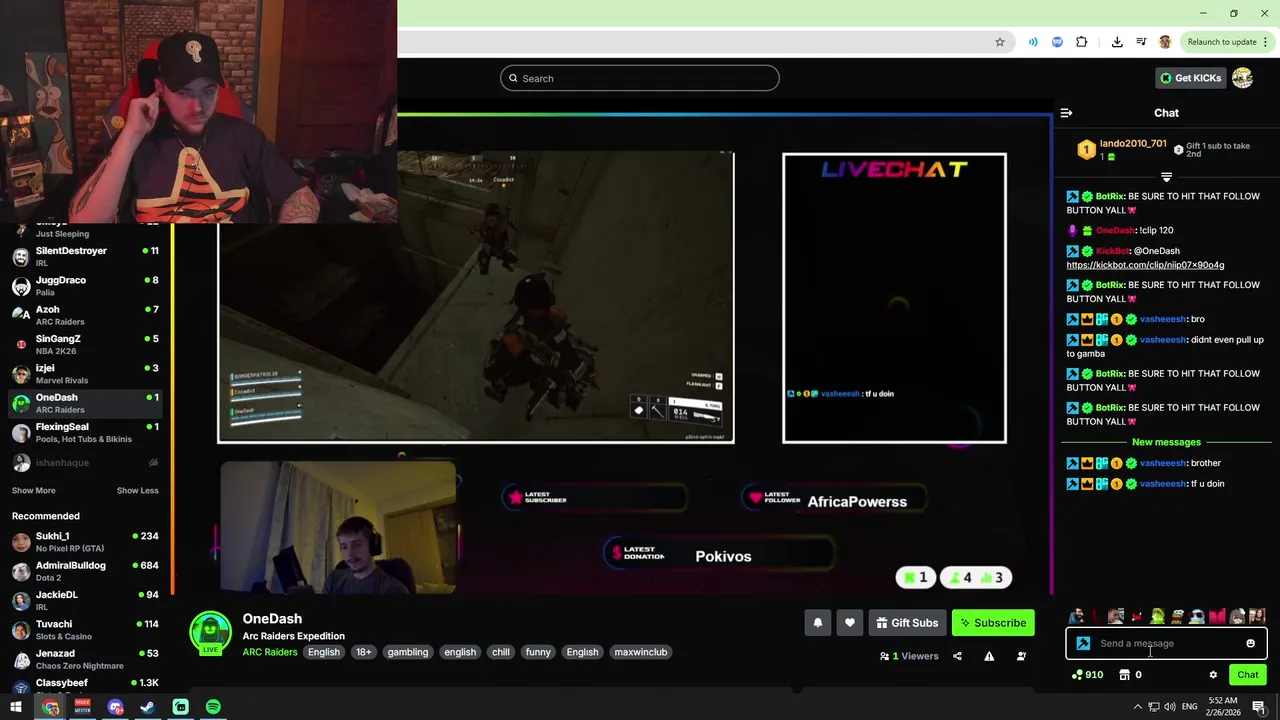
Task: Click Show Less in sidebar
Action: (137, 491)
